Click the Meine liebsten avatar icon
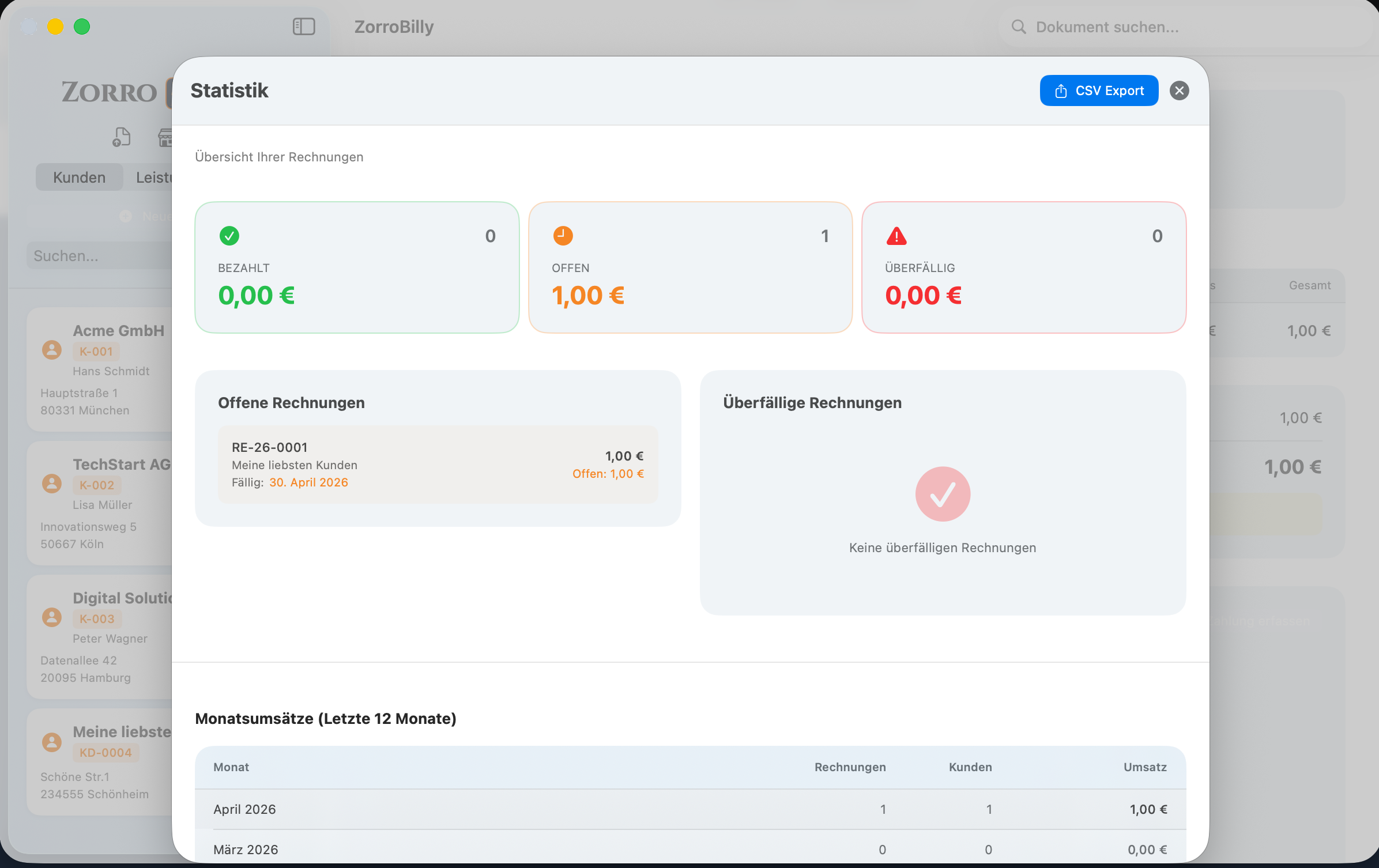1379x868 pixels. click(x=52, y=742)
